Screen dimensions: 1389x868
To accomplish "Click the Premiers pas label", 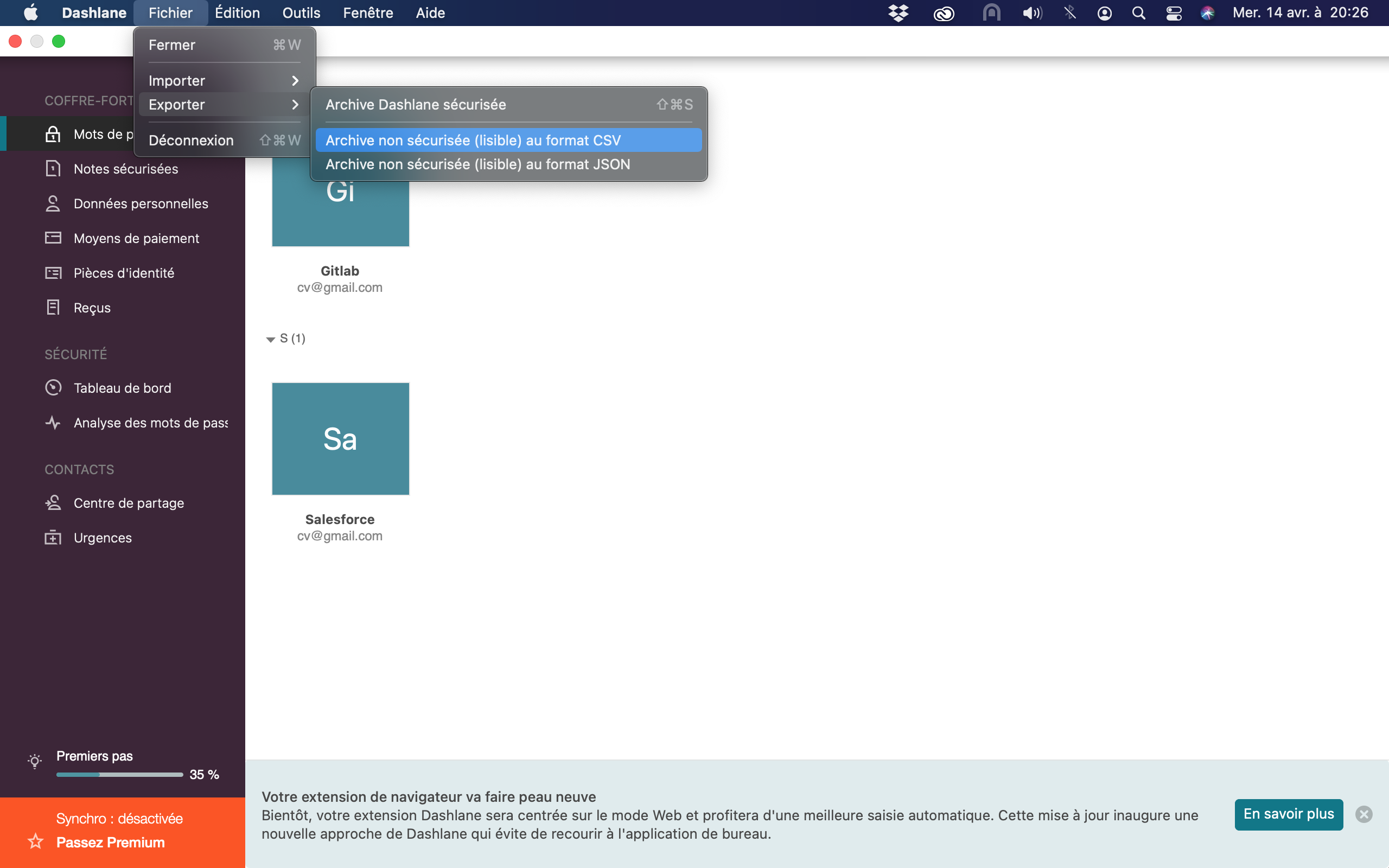I will (94, 756).
